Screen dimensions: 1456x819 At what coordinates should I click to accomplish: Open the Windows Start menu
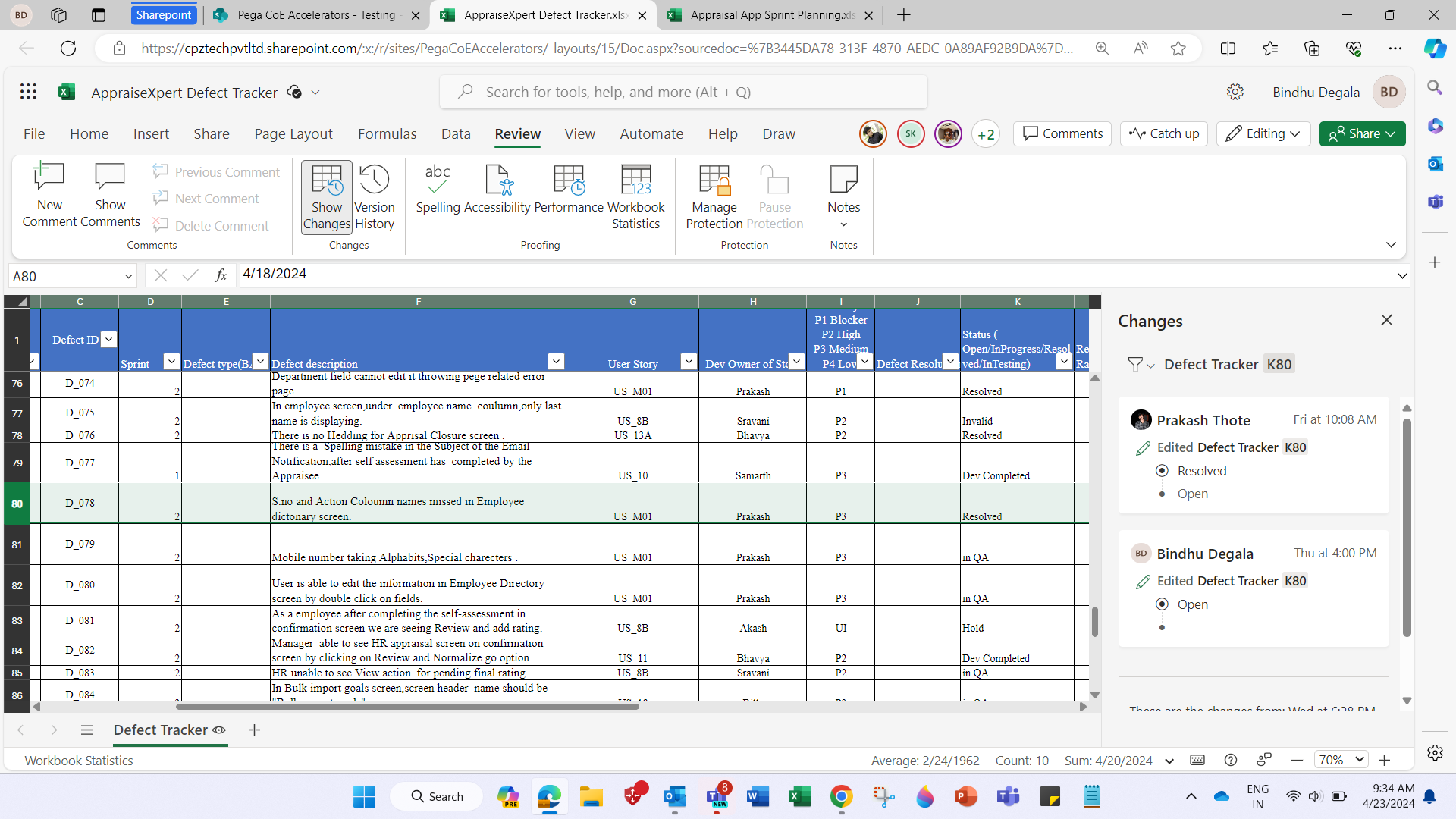[x=364, y=796]
